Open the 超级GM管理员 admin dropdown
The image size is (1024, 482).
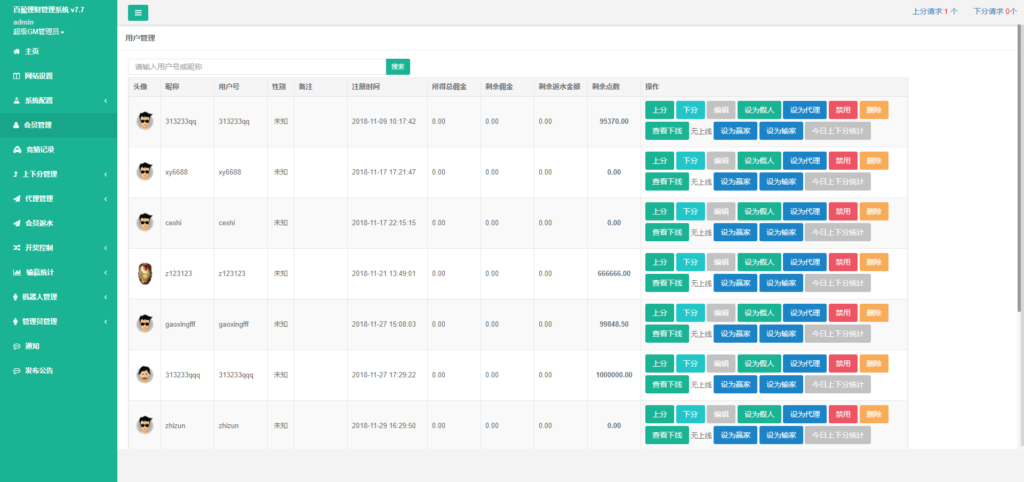click(39, 31)
